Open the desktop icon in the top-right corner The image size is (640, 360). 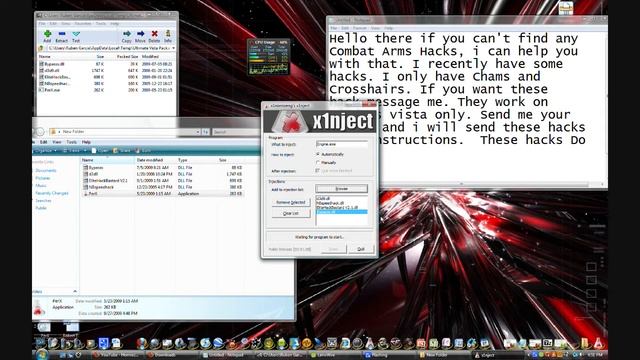point(566,8)
